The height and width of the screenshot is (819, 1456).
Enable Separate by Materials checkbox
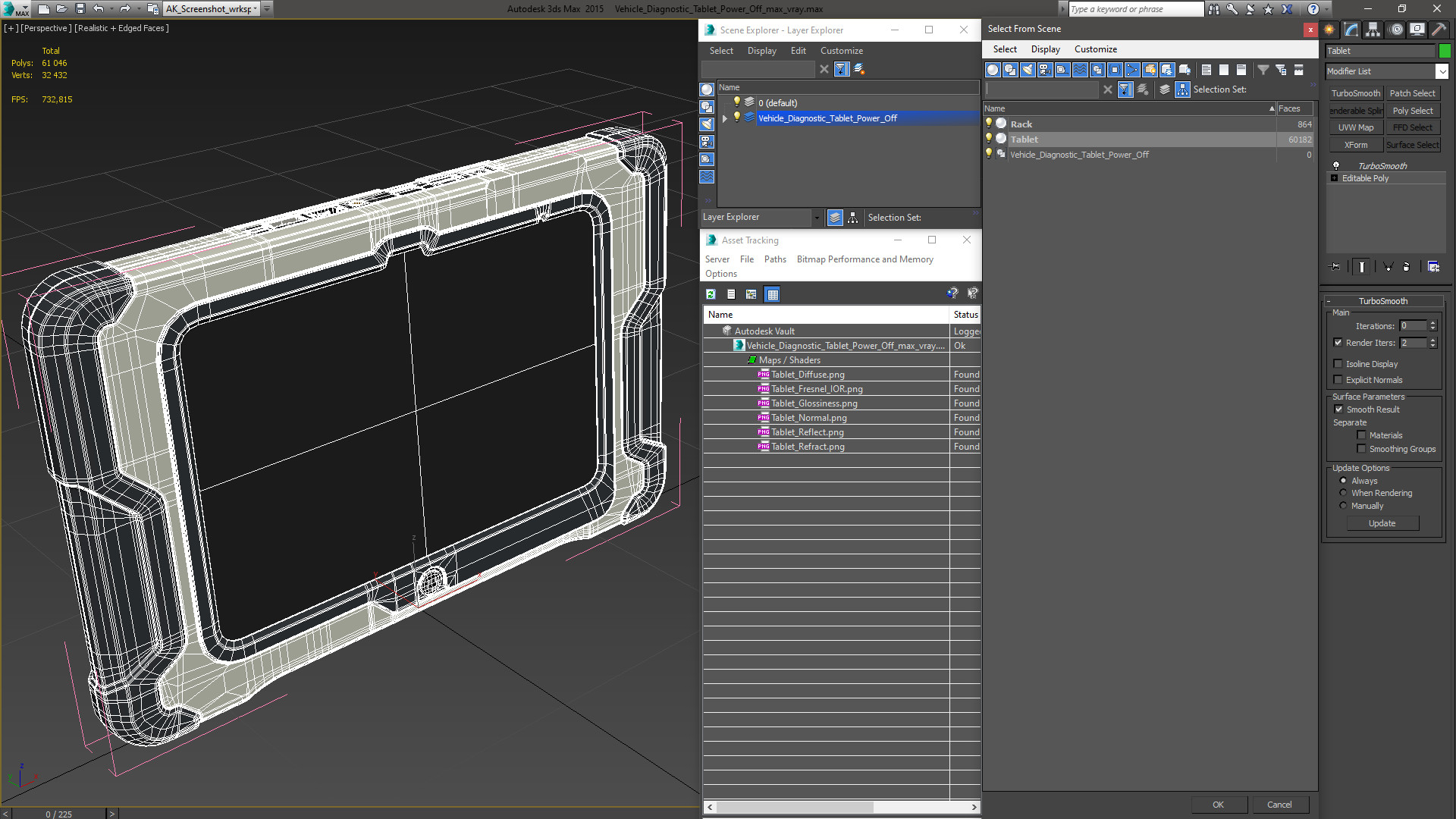coord(1361,435)
